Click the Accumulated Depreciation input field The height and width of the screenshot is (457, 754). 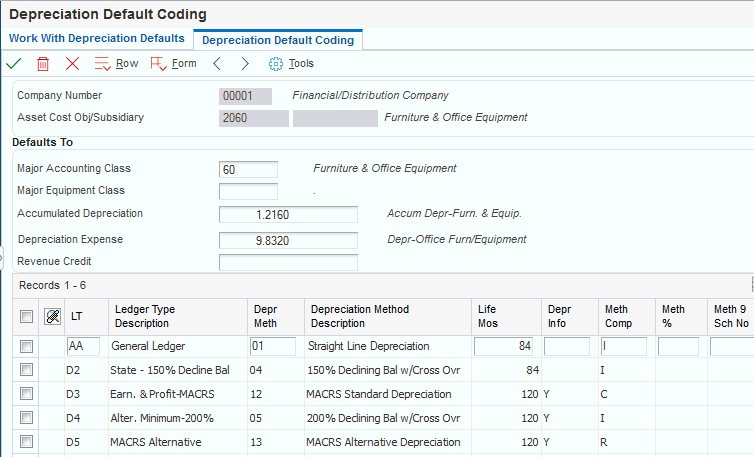click(x=288, y=214)
